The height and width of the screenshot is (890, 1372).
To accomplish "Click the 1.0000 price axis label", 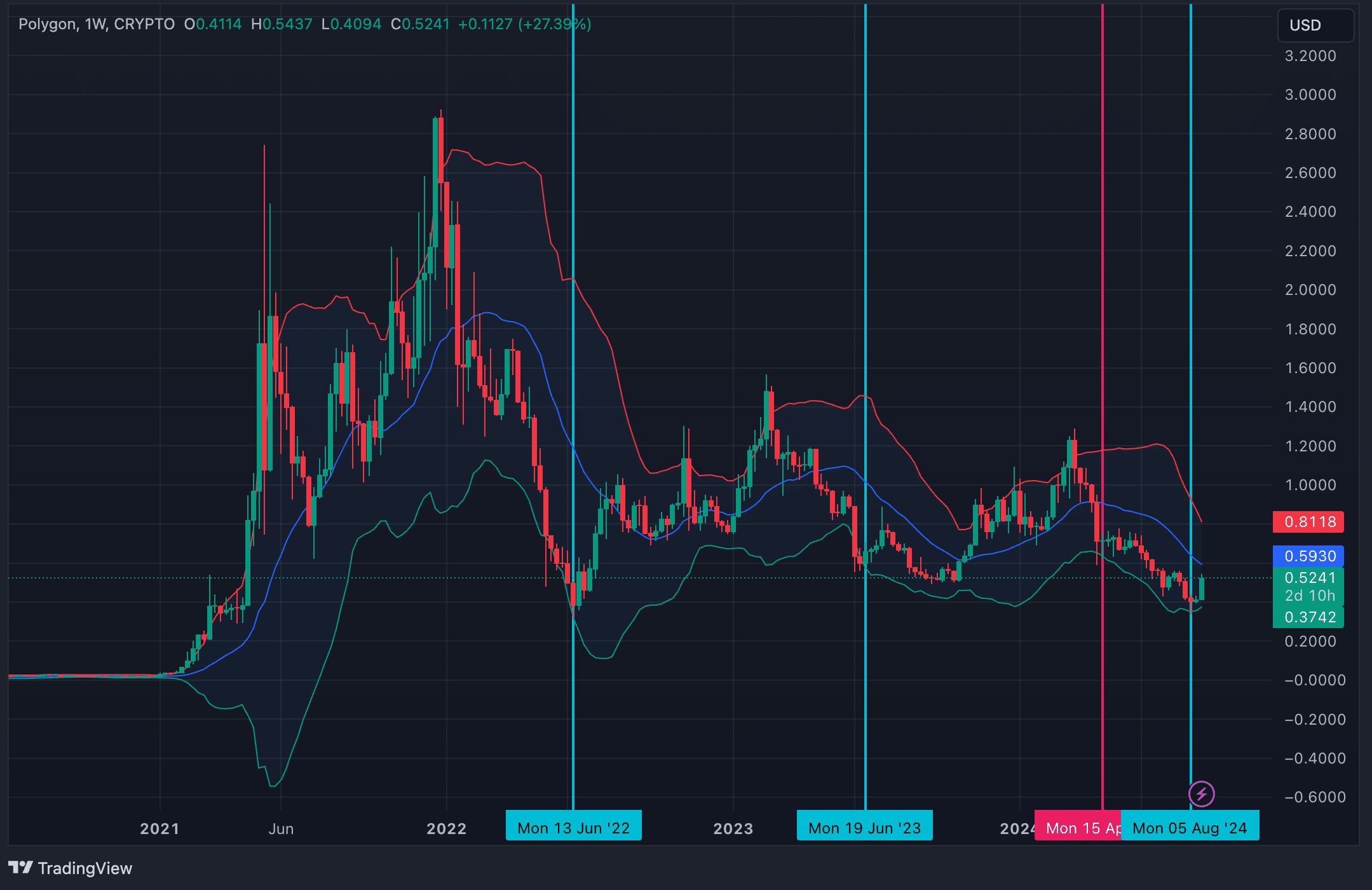I will tap(1310, 485).
